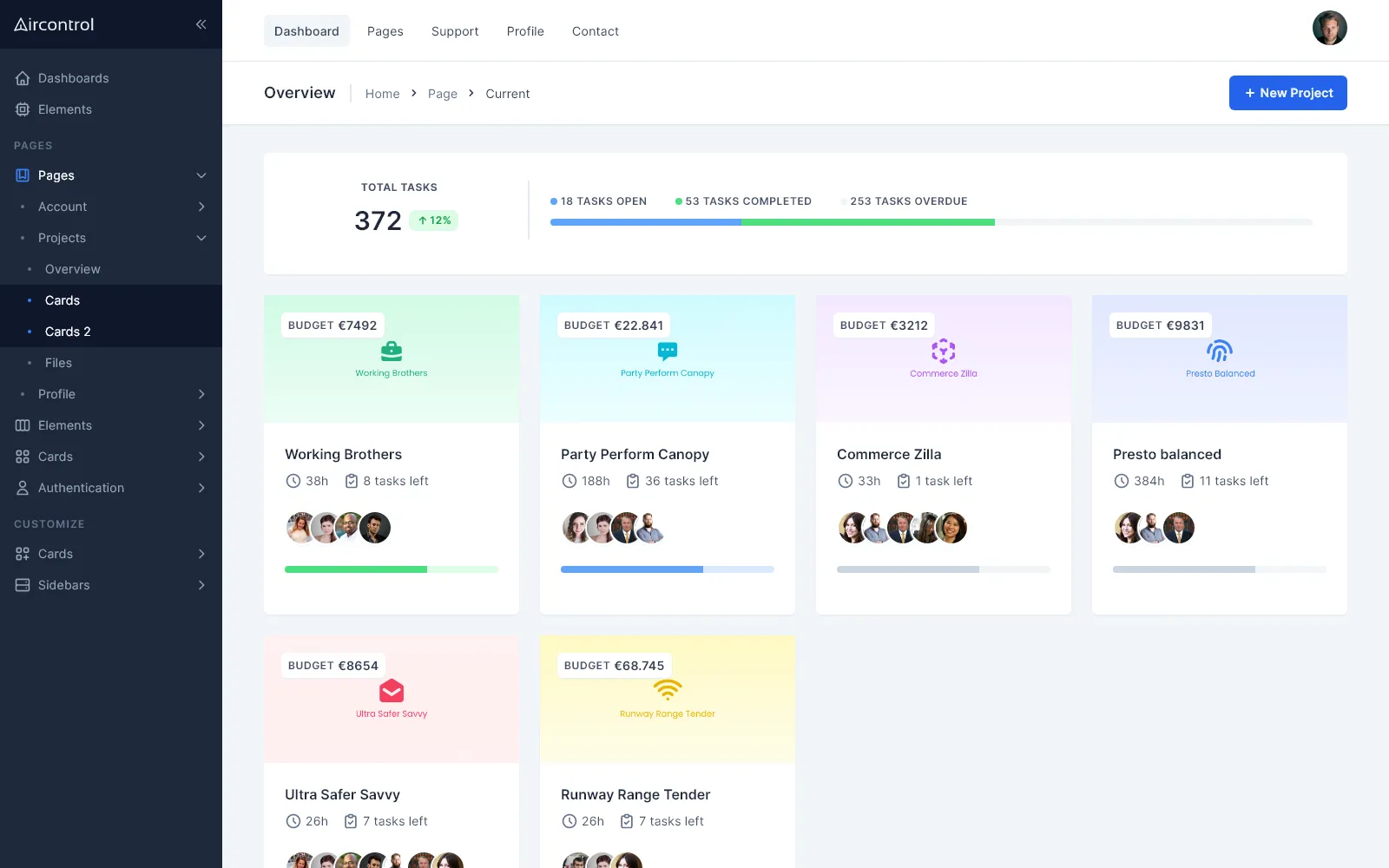Click the Commerce Zilla purple logo icon
Screen dimensions: 1389x868
point(944,351)
